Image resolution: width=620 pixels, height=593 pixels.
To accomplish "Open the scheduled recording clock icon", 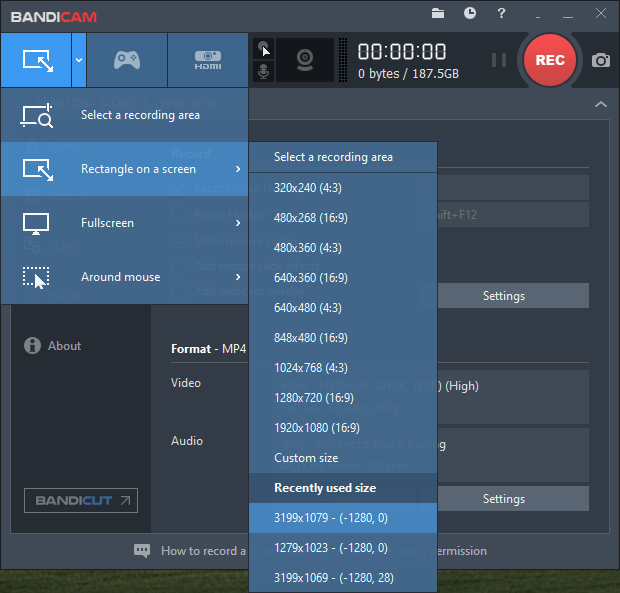I will pyautogui.click(x=470, y=13).
